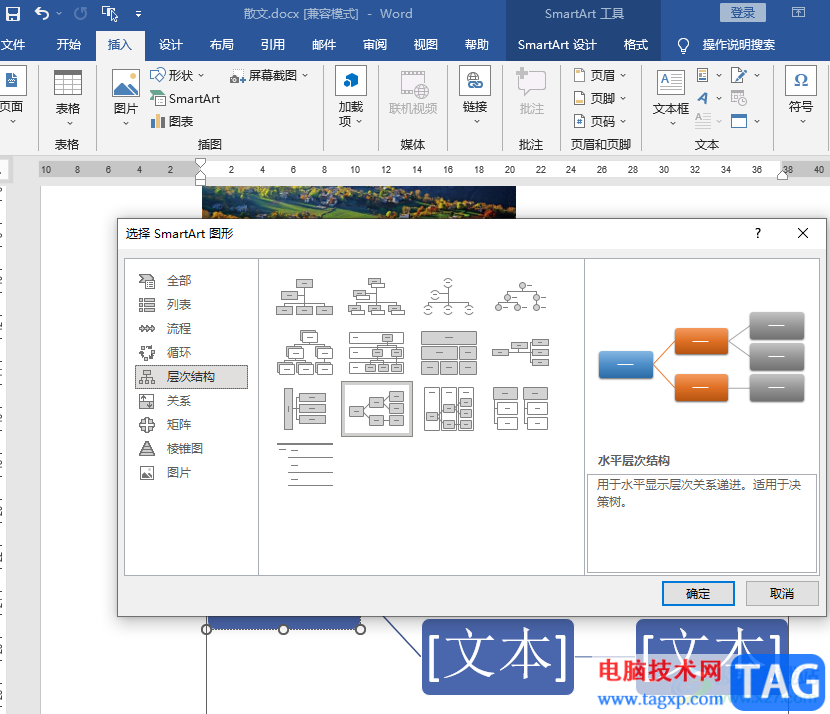
Task: Save the document with the floppy disk icon
Action: pos(13,14)
